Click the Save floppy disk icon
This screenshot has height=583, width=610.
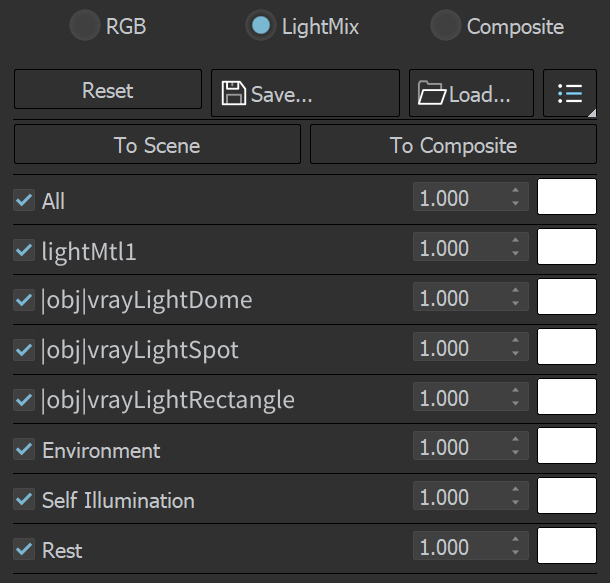(x=233, y=93)
